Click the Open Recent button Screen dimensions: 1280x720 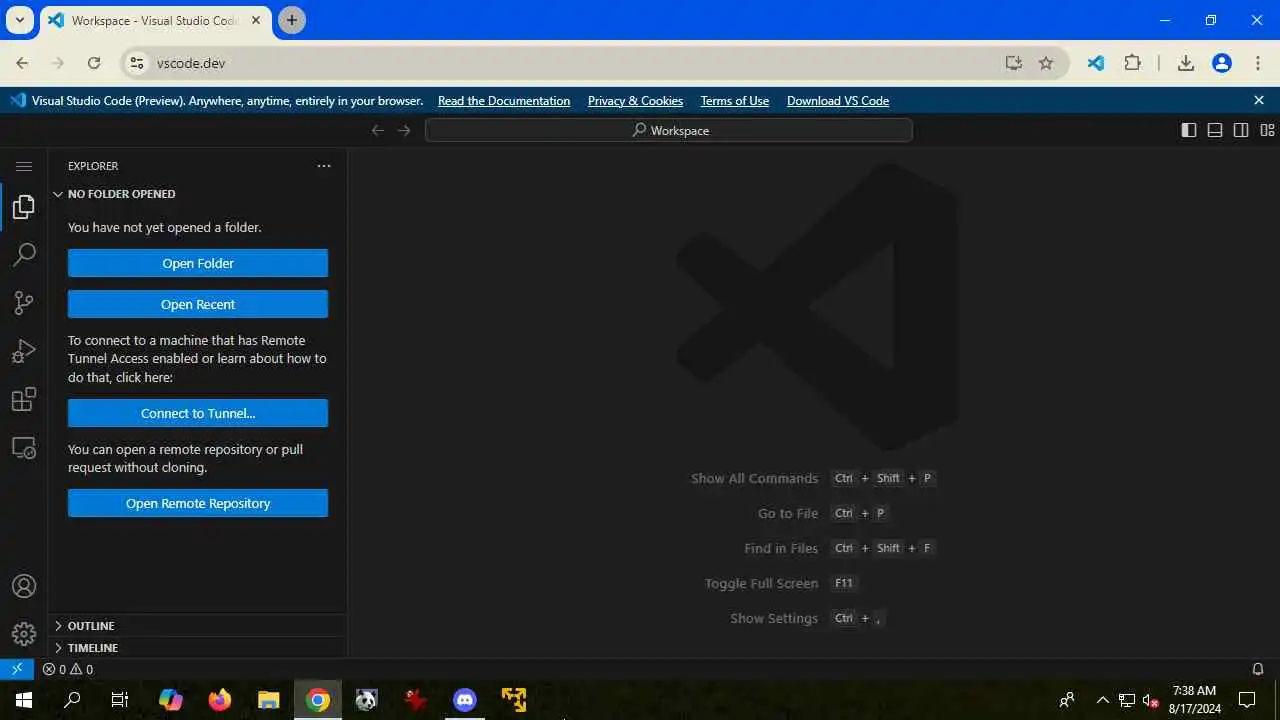tap(198, 304)
